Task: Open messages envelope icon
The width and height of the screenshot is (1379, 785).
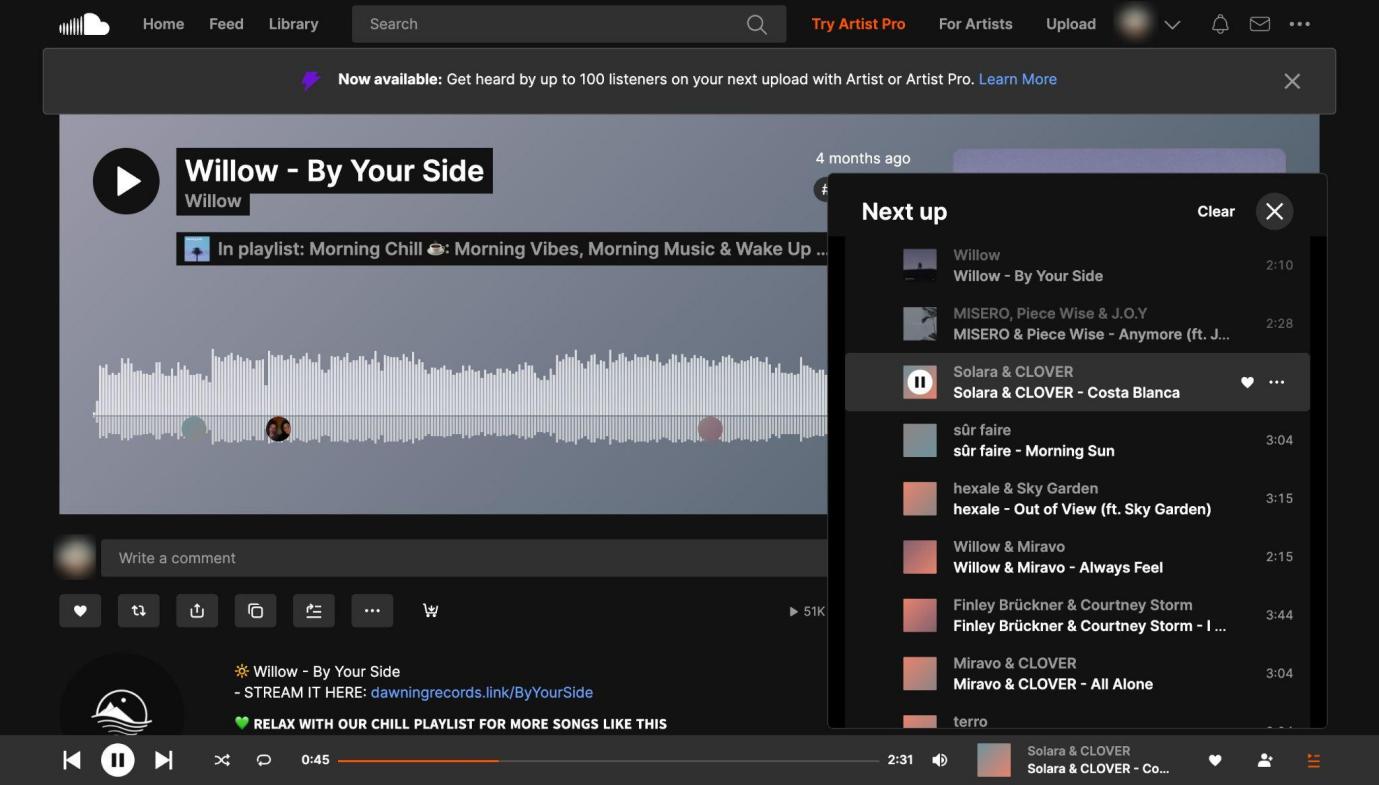Action: pyautogui.click(x=1260, y=24)
